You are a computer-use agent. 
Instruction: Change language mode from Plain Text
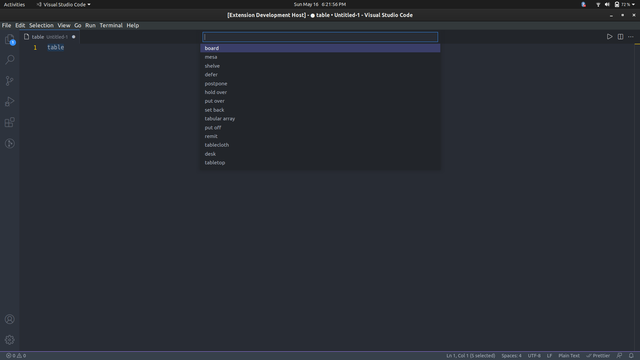(x=569, y=356)
